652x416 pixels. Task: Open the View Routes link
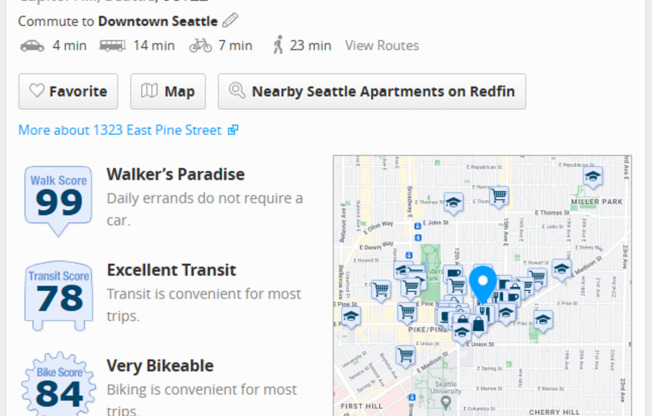tap(382, 45)
